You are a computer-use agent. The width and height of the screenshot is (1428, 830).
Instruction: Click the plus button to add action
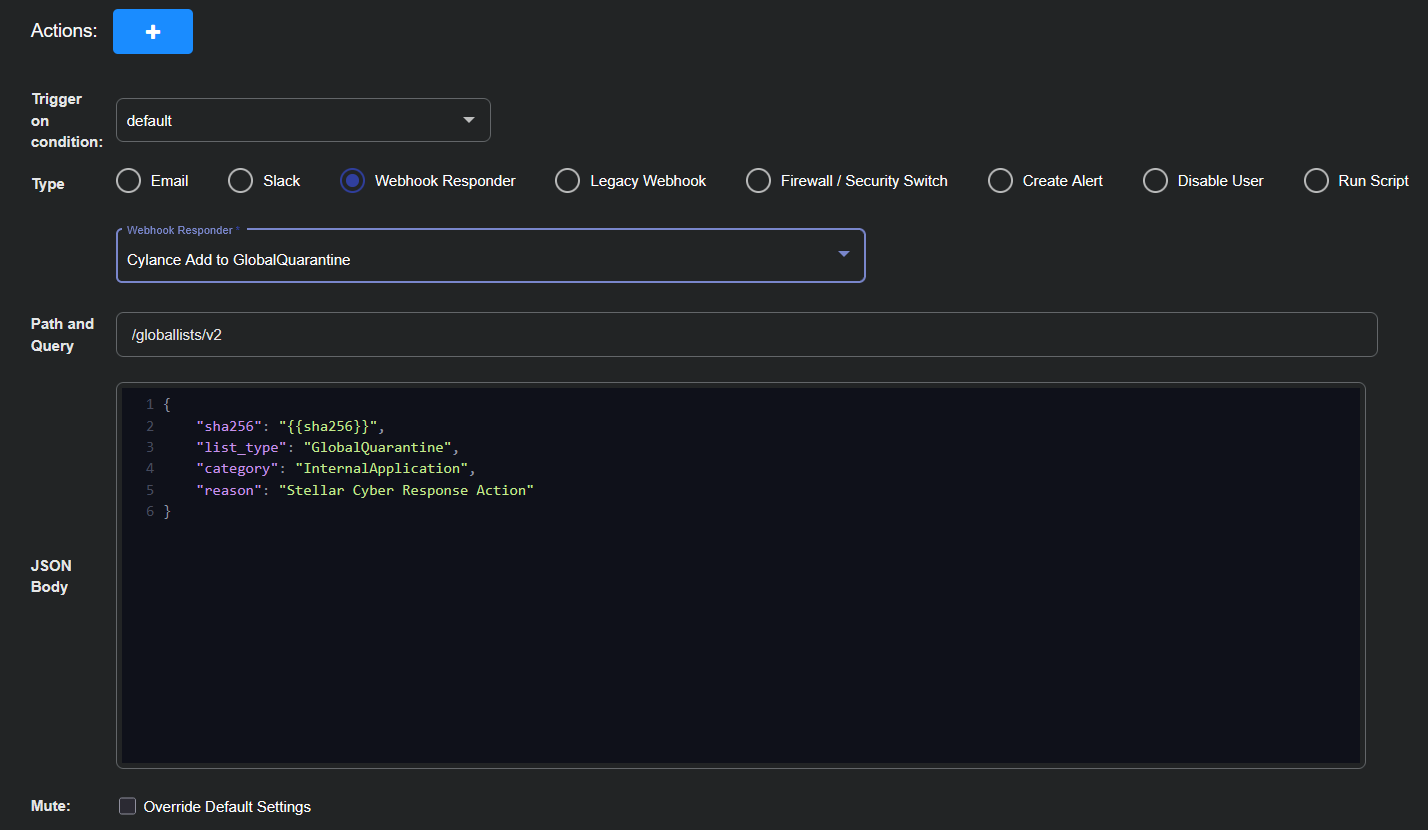(x=152, y=31)
